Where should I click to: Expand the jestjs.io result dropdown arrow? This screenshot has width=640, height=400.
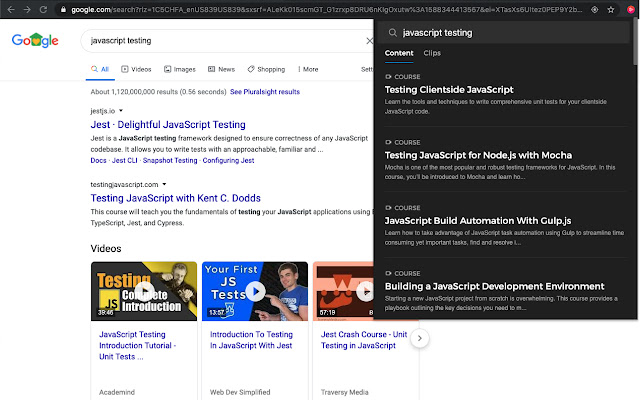121,111
